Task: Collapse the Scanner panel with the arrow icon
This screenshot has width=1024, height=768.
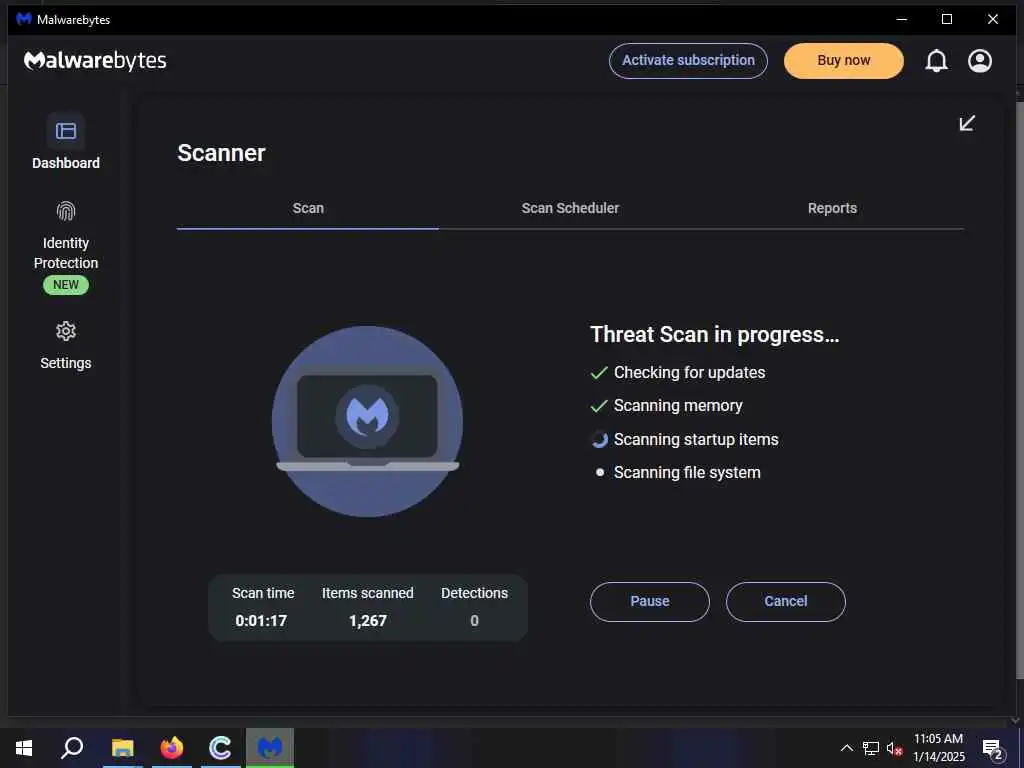Action: coord(967,123)
